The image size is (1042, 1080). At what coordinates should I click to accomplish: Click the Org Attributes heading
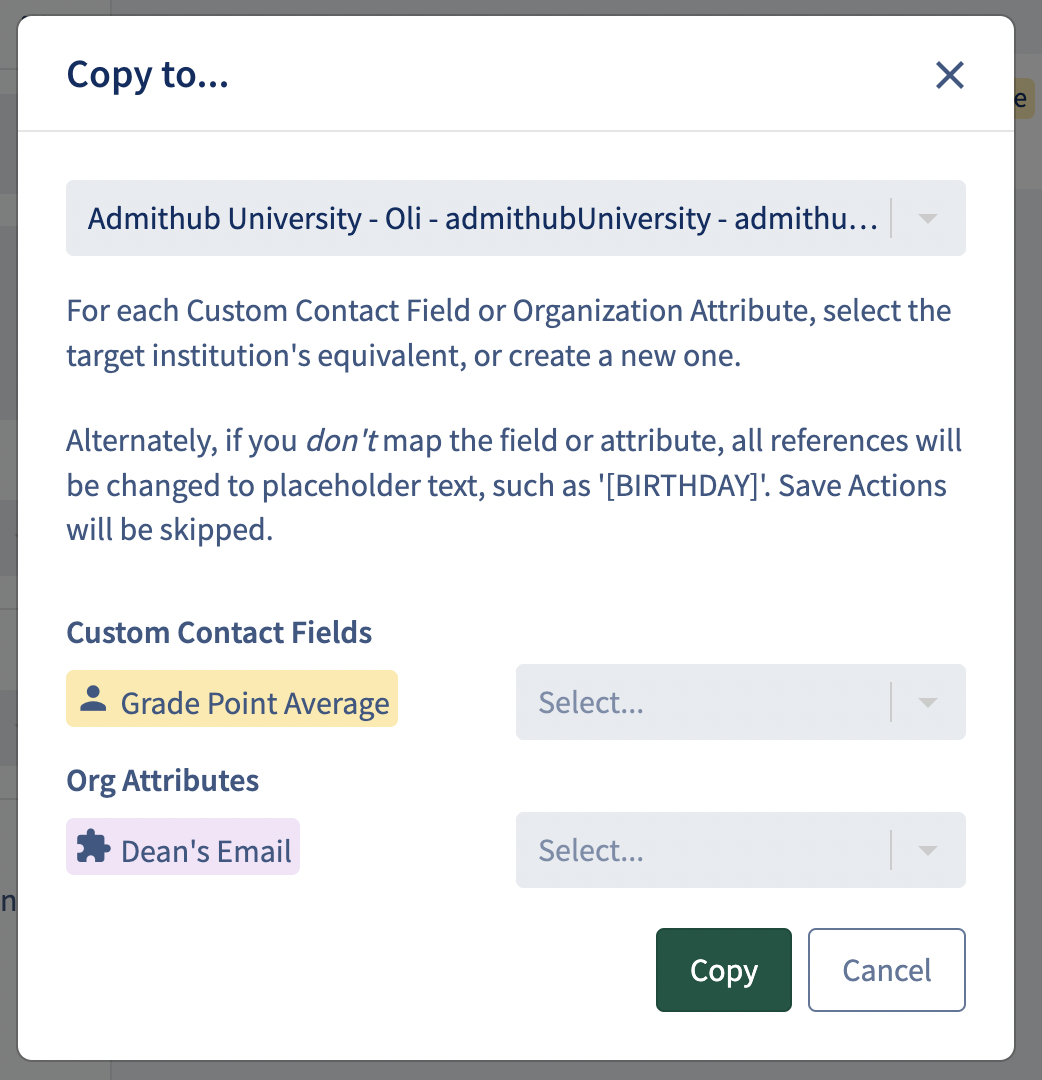pos(163,781)
